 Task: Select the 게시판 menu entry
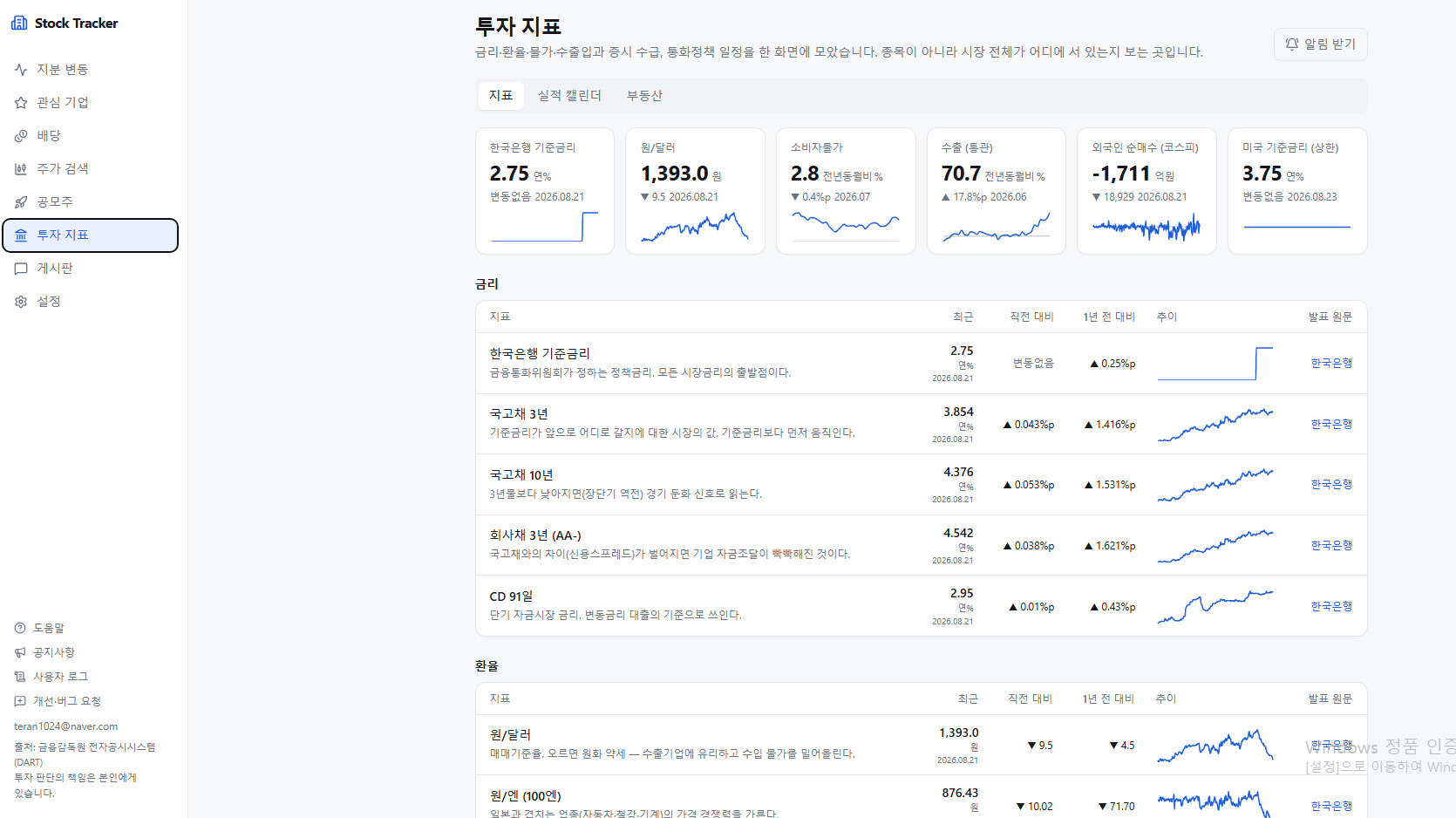point(91,269)
